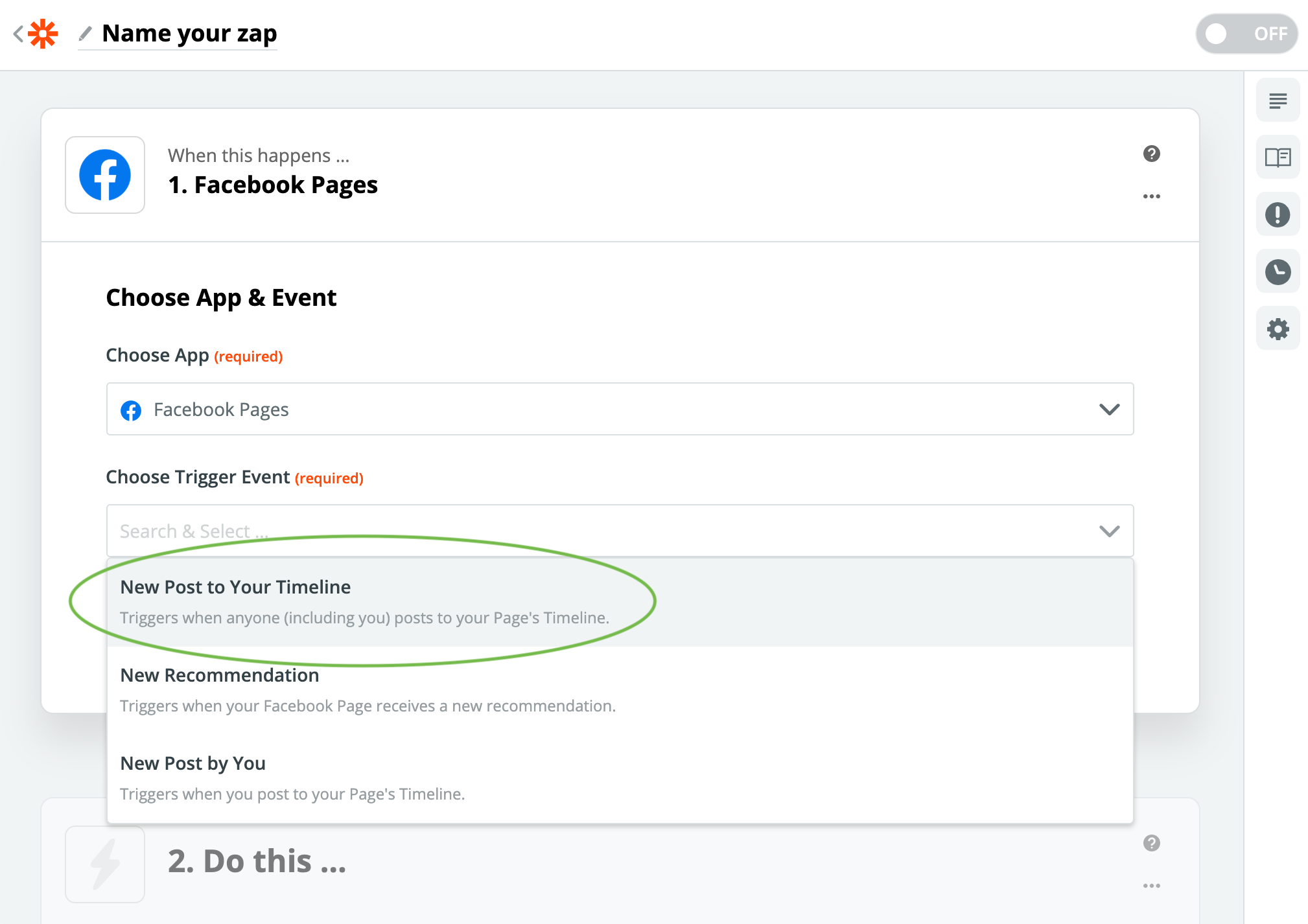Image resolution: width=1308 pixels, height=924 pixels.
Task: Select New Post to Your Timeline
Action: pos(620,602)
